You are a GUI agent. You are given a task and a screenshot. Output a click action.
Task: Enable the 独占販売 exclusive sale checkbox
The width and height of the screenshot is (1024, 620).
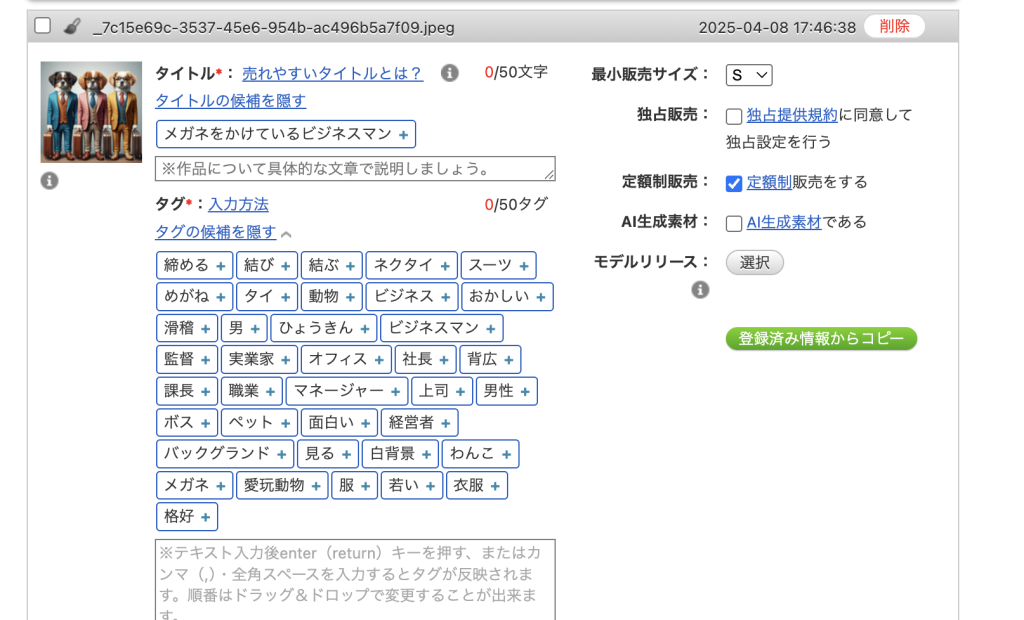(x=734, y=116)
